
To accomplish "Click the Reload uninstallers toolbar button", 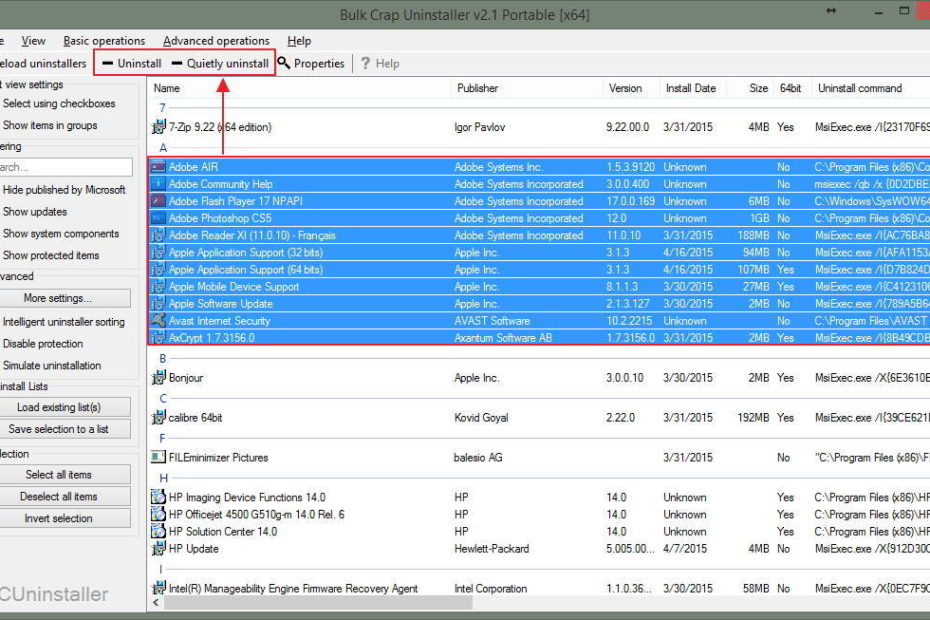I will [x=42, y=63].
